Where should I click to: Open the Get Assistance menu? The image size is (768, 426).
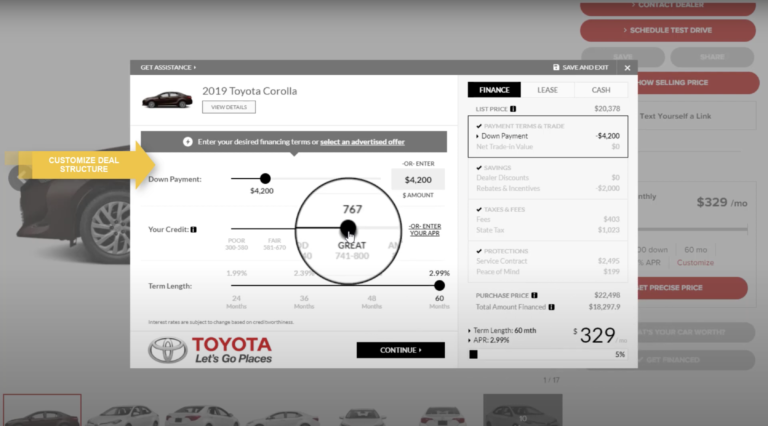tap(168, 67)
